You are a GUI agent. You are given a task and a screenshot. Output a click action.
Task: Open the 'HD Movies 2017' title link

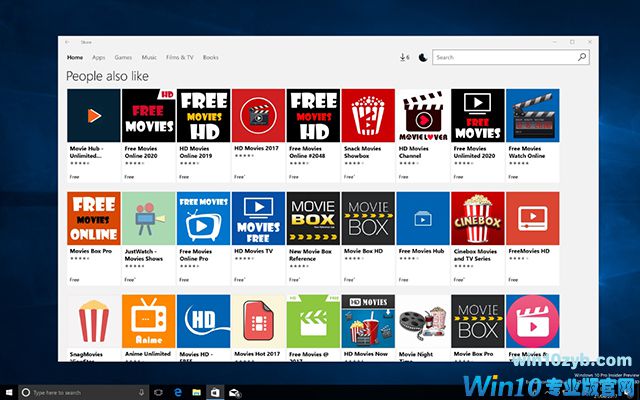[x=256, y=148]
